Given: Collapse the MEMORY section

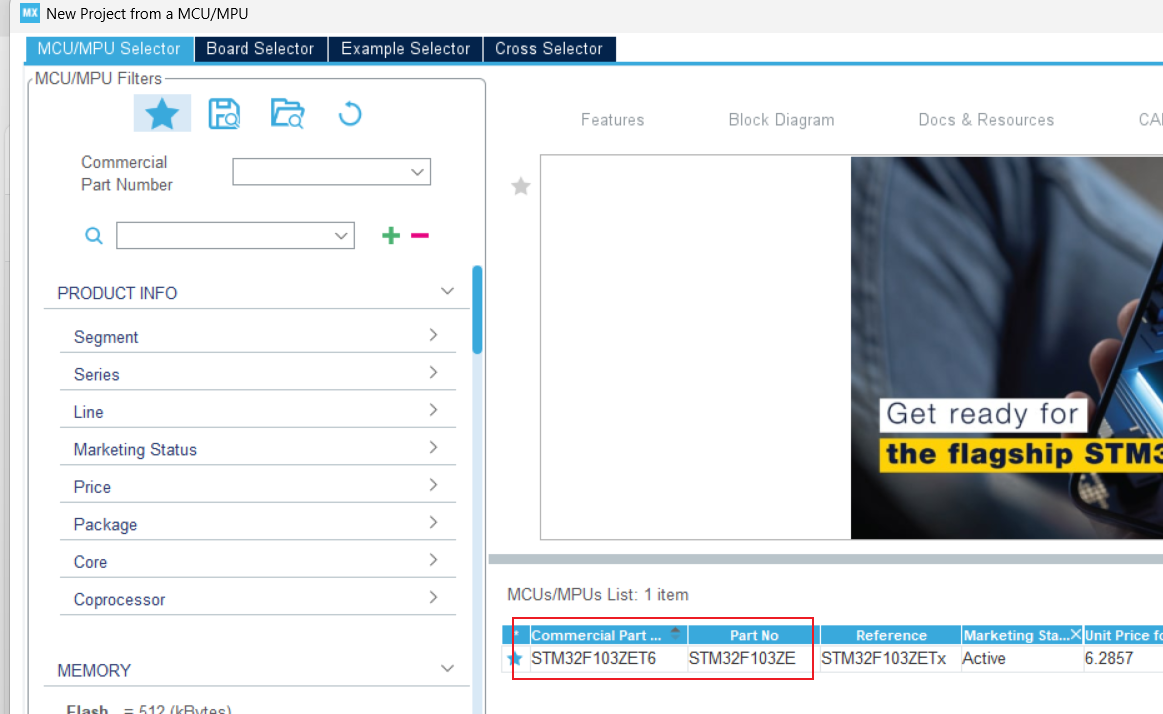Looking at the screenshot, I should 447,669.
